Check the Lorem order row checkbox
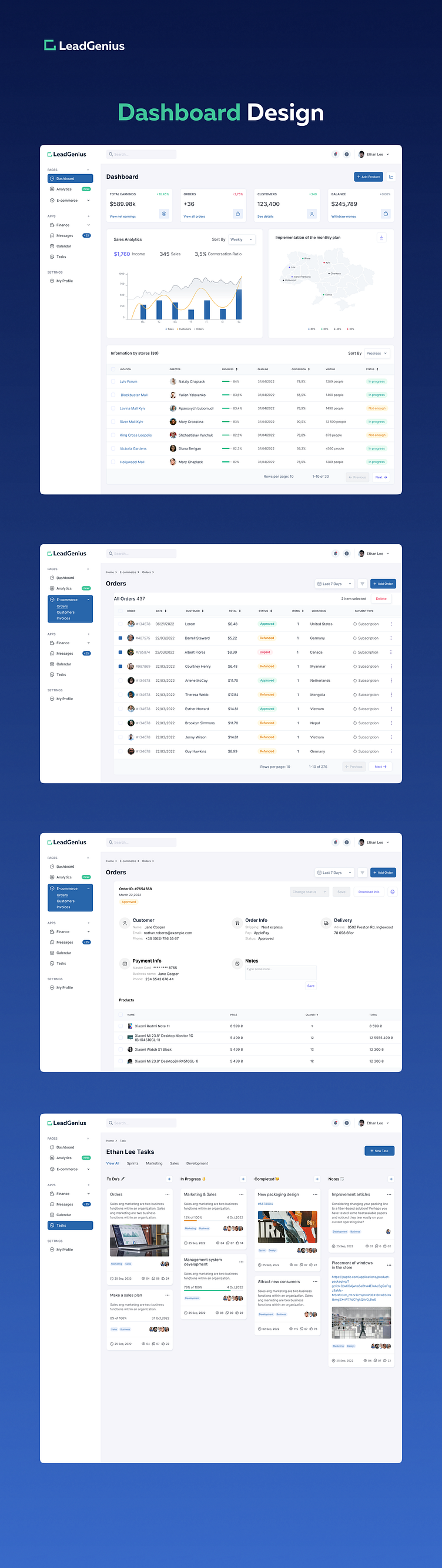 click(120, 624)
